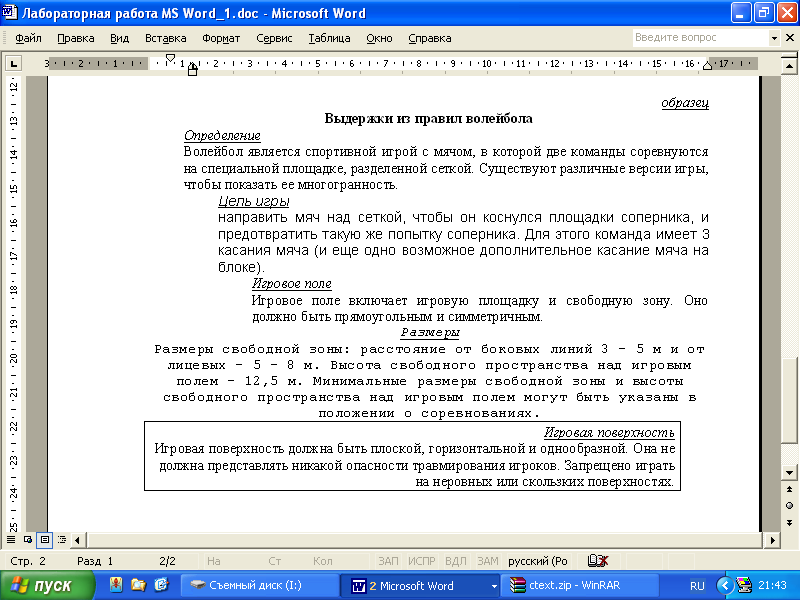Click the 'Кол' status bar entry
800x600 pixels.
point(322,561)
